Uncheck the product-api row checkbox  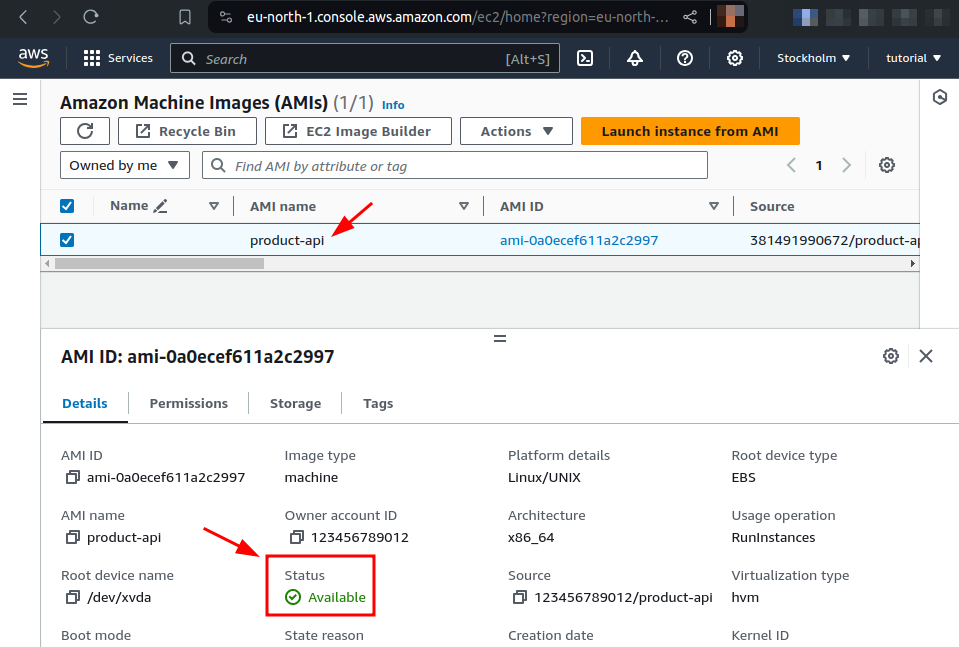tap(66, 240)
